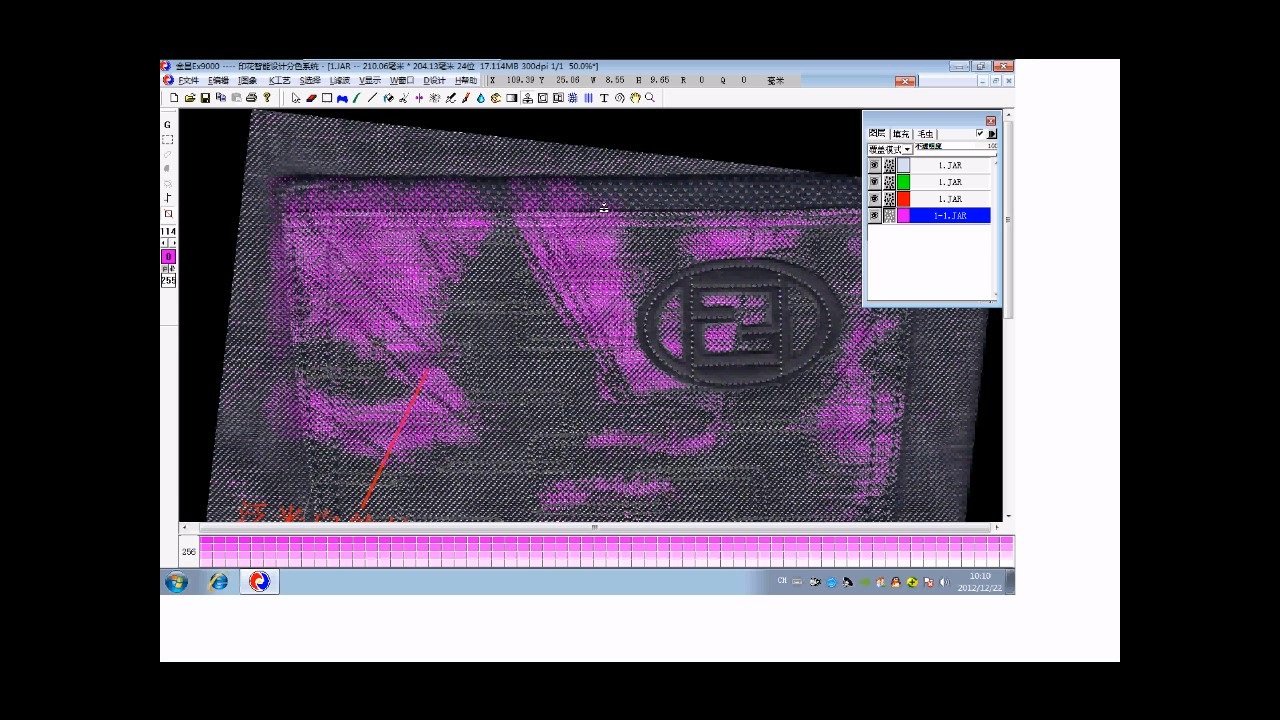
Task: Select the red 1.JAR layer name
Action: point(949,199)
